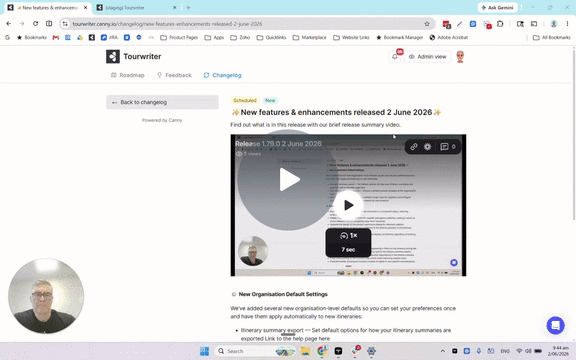Open the Product Pages bookmark folder

coord(179,37)
